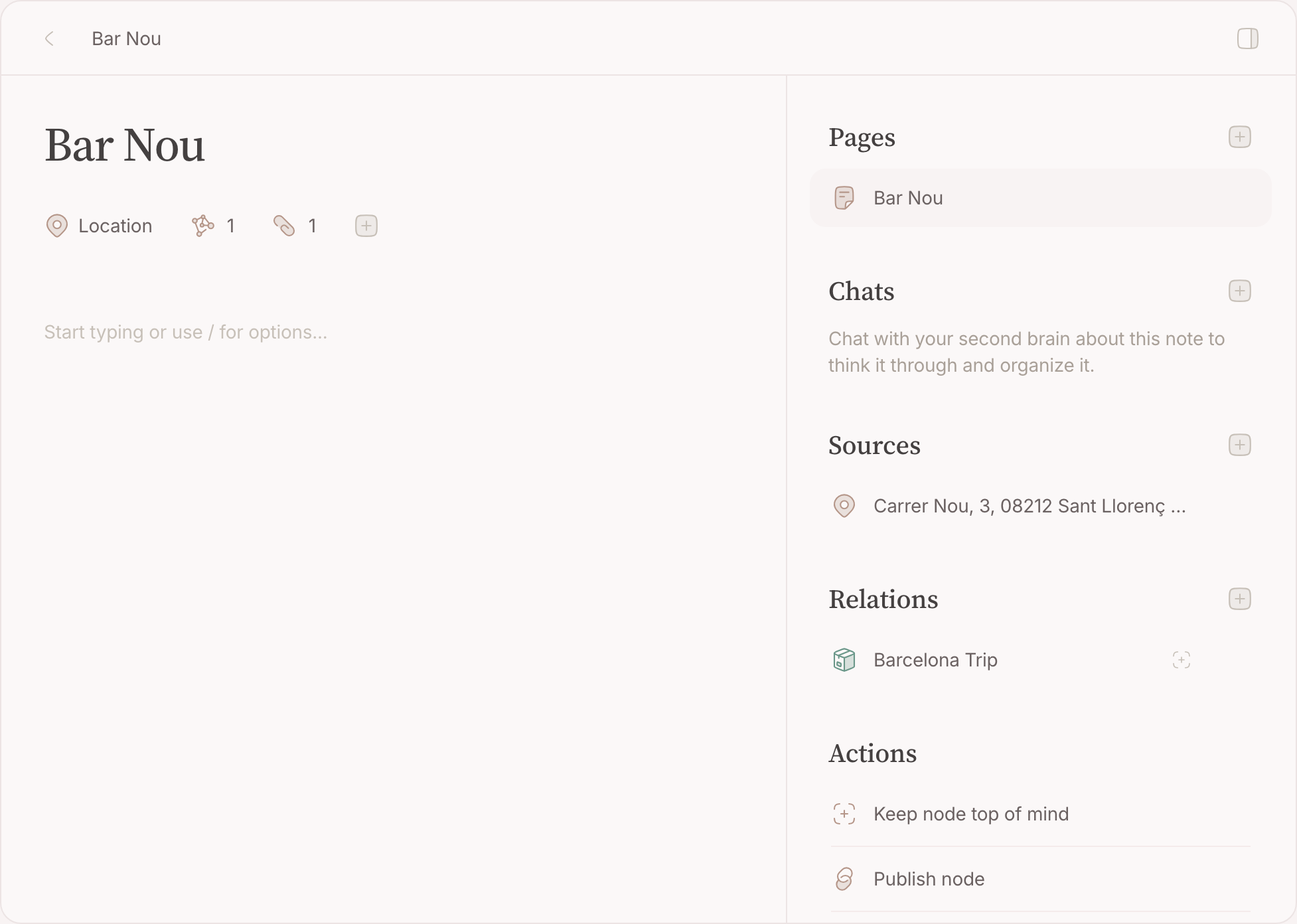Screen dimensions: 1297x924
Task: Click the 'Chat with your second brain' text
Action: 1026,352
